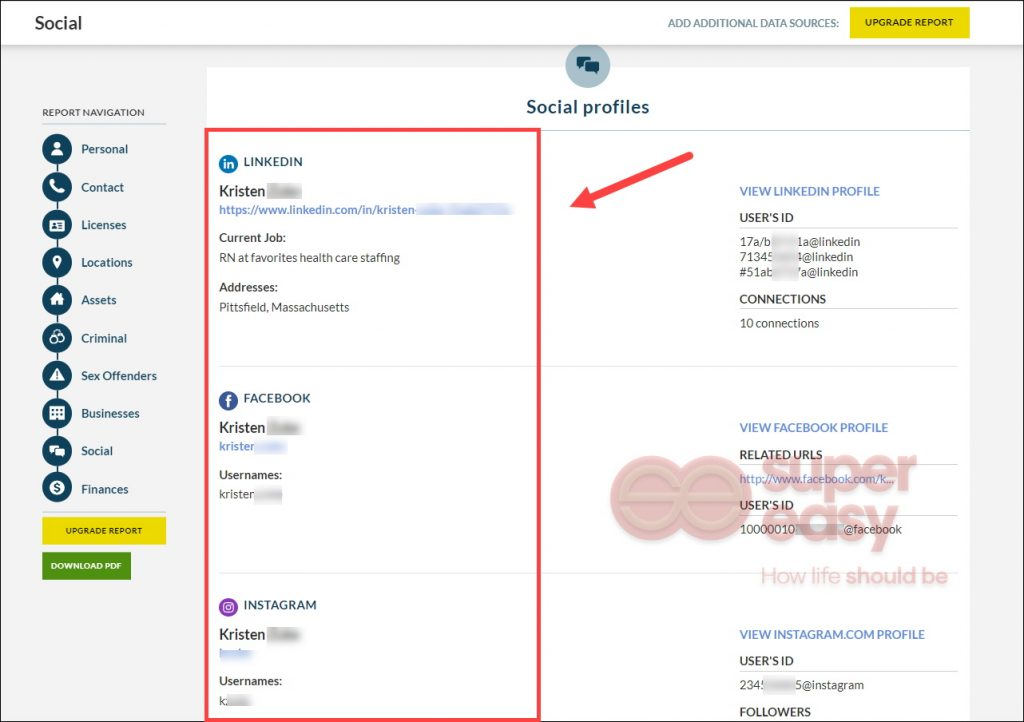This screenshot has width=1024, height=722.
Task: Click the Facebook logo icon
Action: coord(228,400)
